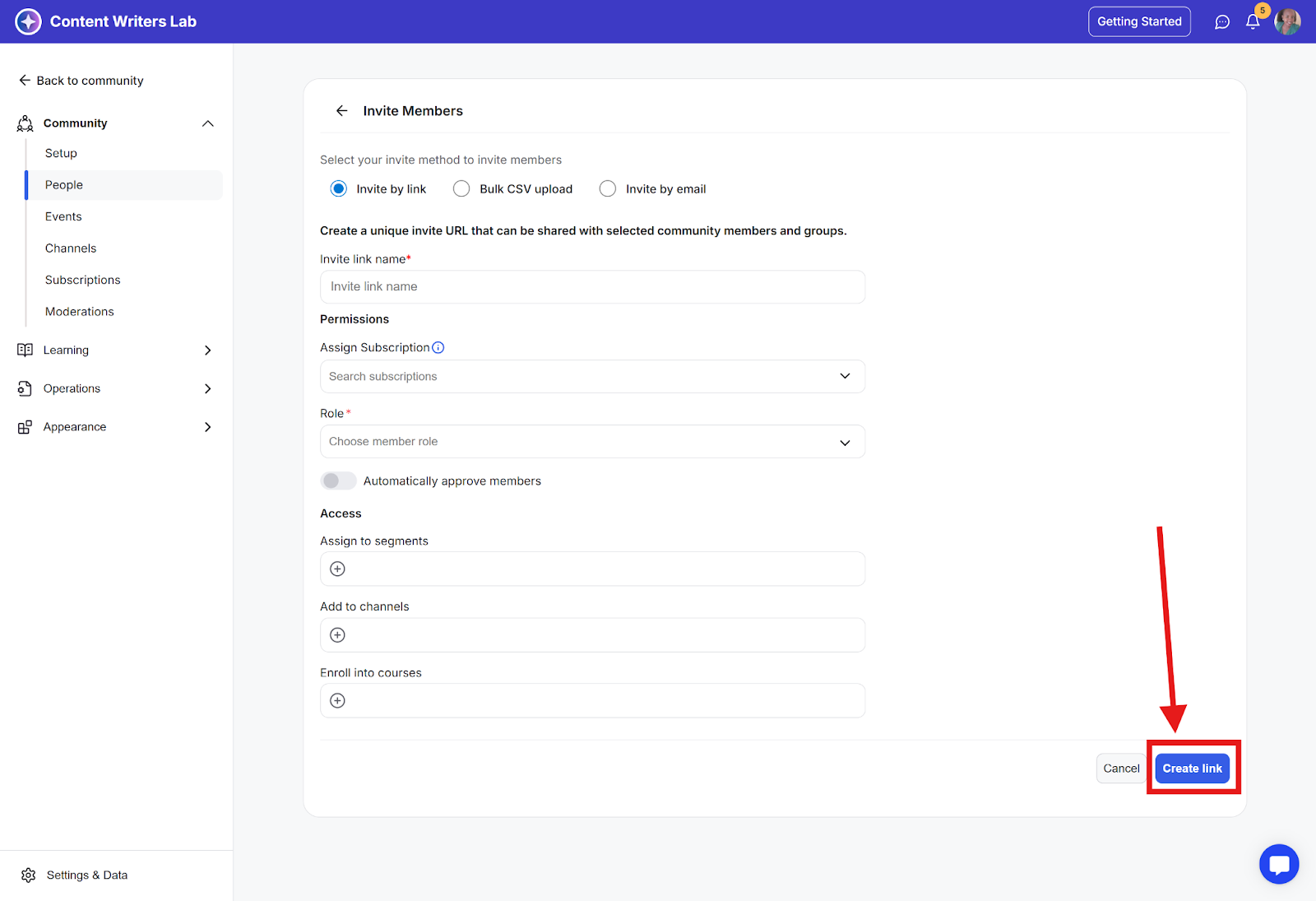Click the Assign to segments field
Screen dimensions: 1316x901
592,569
